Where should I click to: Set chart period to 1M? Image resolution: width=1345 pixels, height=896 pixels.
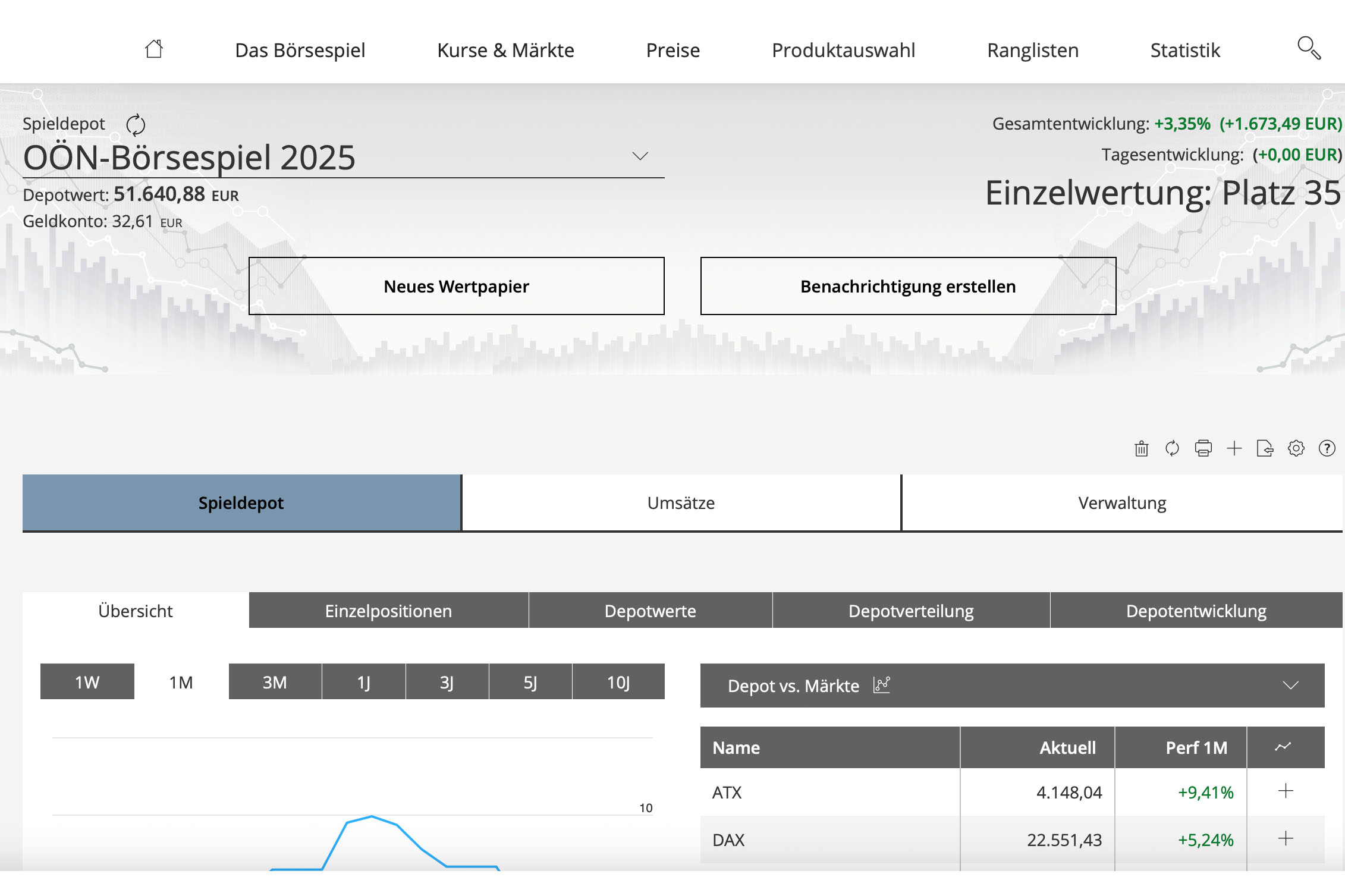point(181,682)
